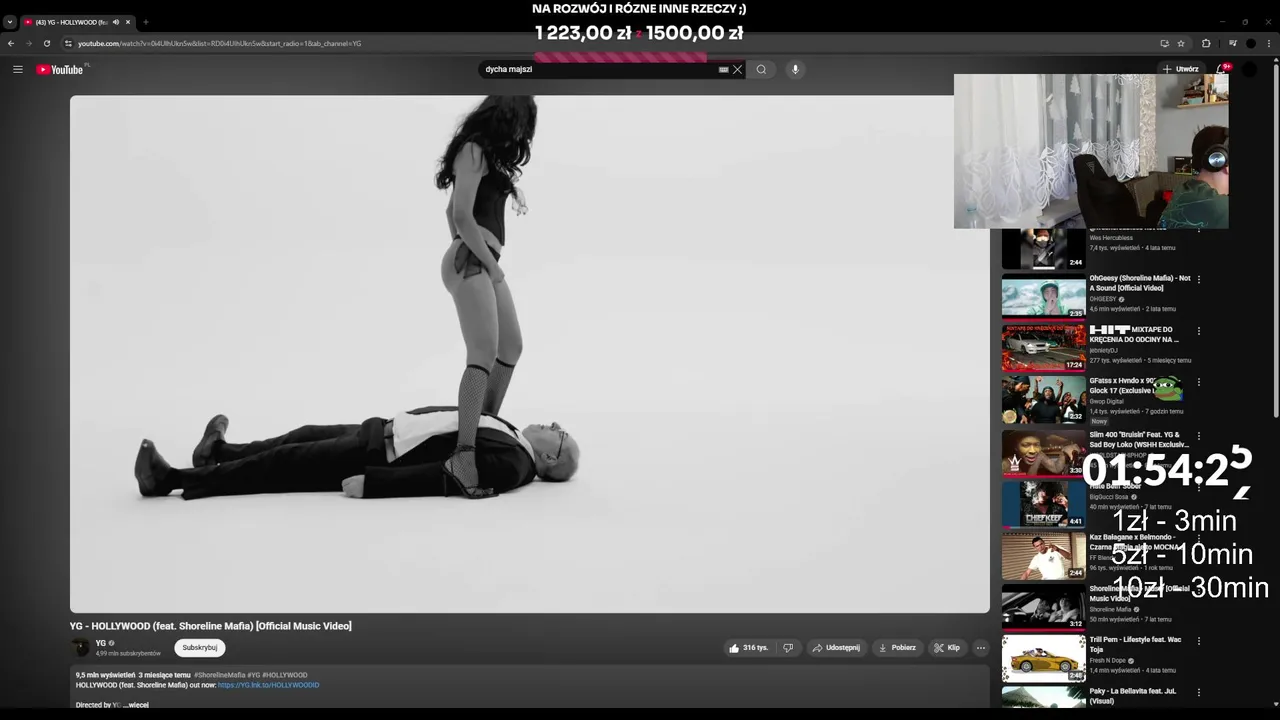Viewport: 1280px width, 720px height.
Task: Subscribe with the Subskrybuj button
Action: pos(200,648)
